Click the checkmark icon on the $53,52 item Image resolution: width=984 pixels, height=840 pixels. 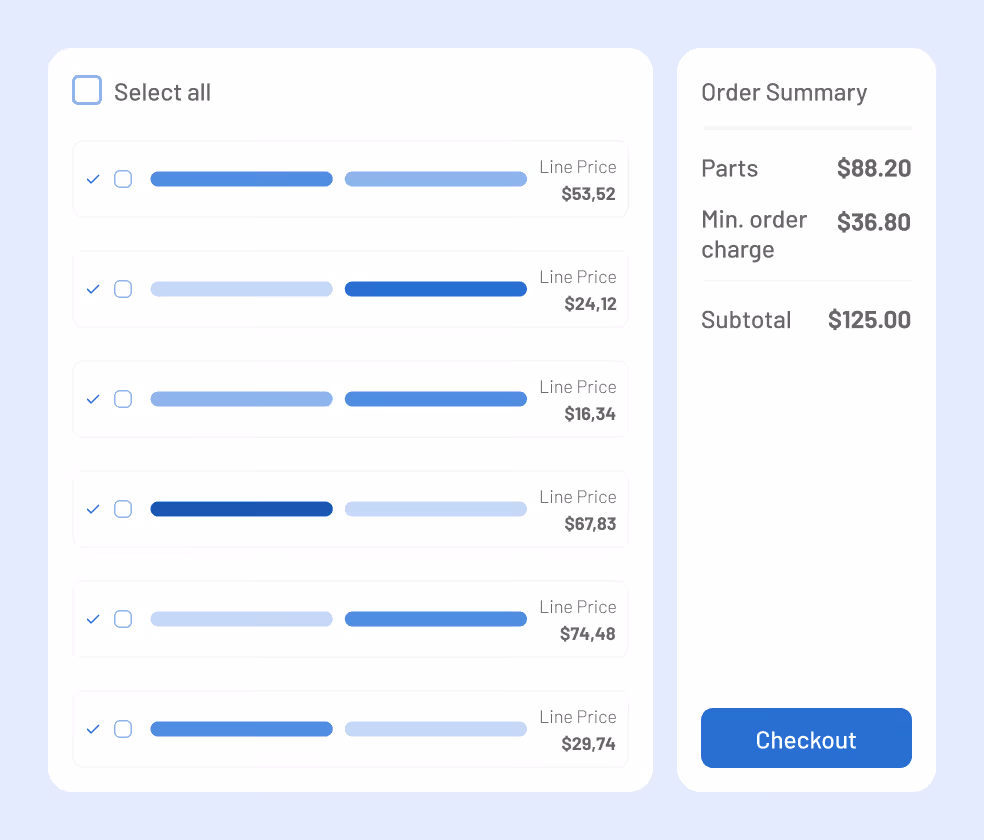[x=93, y=179]
